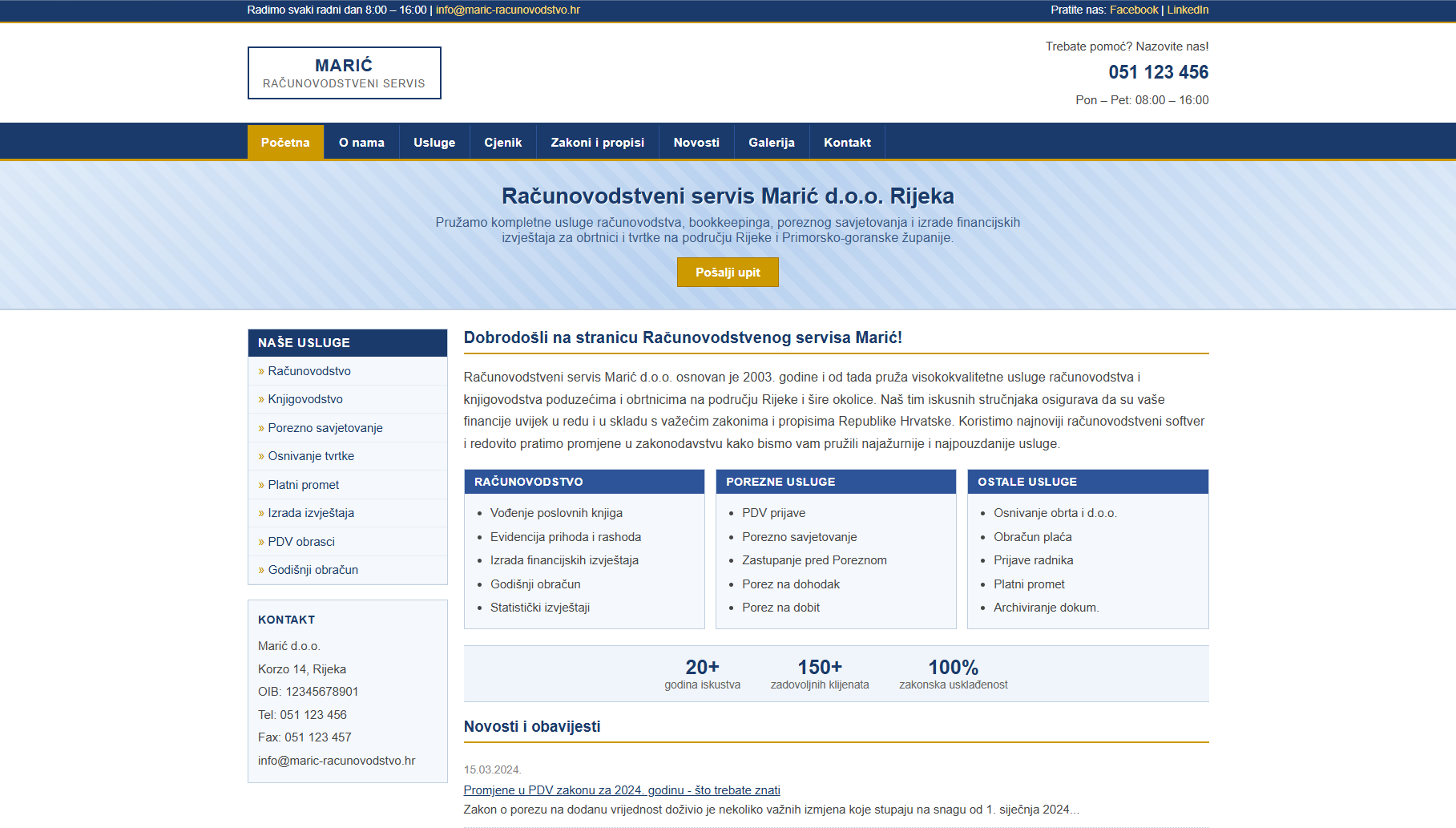
Task: Click the news date 15.03.2024.
Action: pyautogui.click(x=492, y=769)
